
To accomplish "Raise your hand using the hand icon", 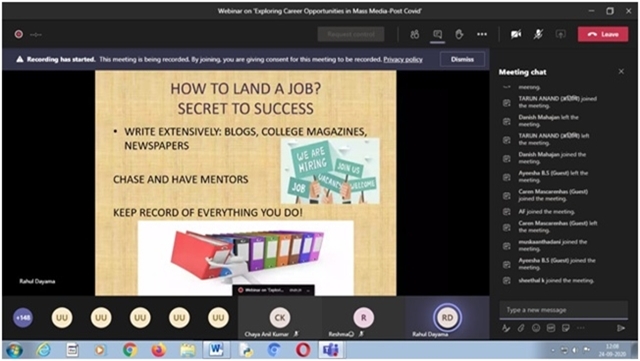I will 459,35.
